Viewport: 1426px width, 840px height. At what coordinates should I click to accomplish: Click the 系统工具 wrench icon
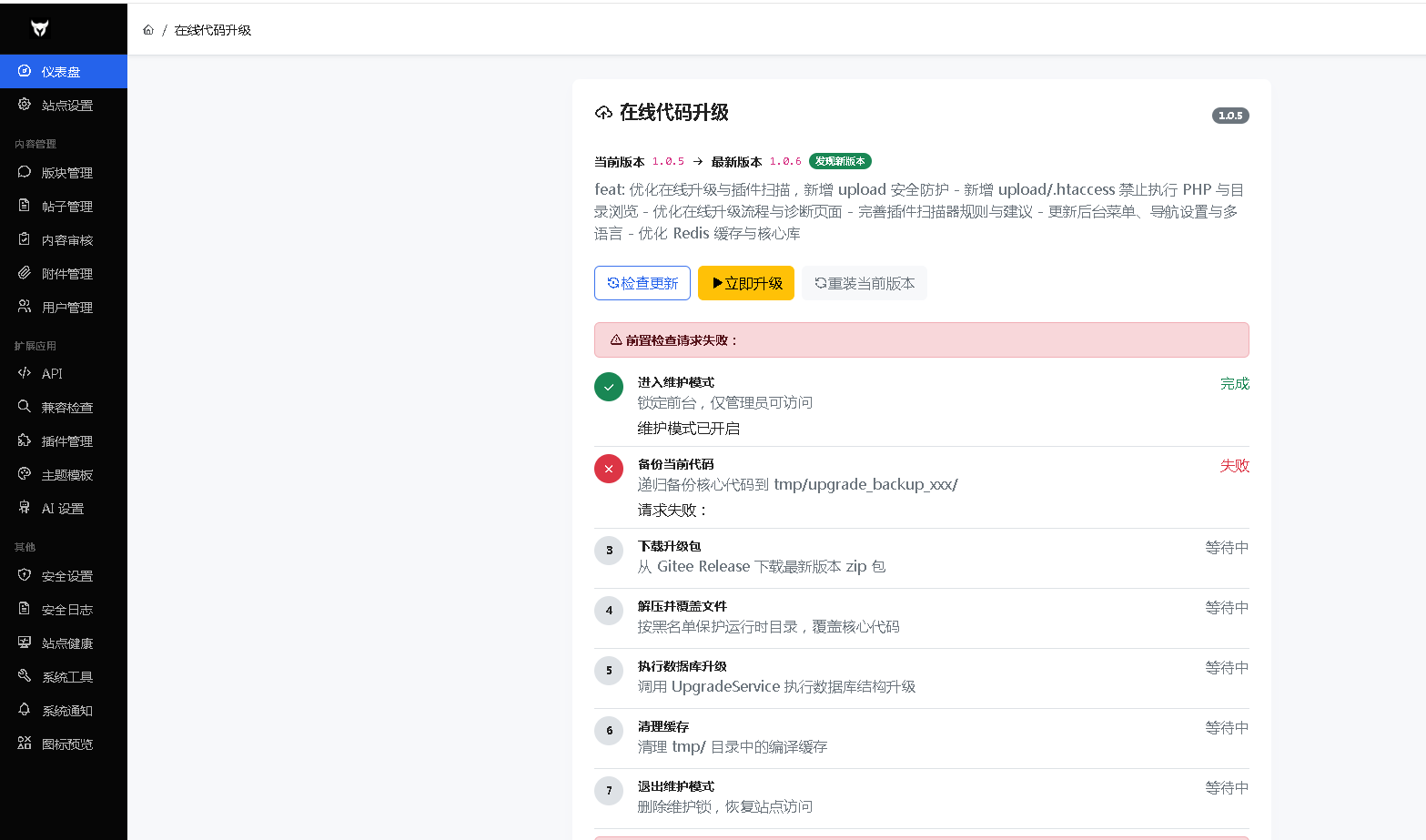(x=25, y=676)
